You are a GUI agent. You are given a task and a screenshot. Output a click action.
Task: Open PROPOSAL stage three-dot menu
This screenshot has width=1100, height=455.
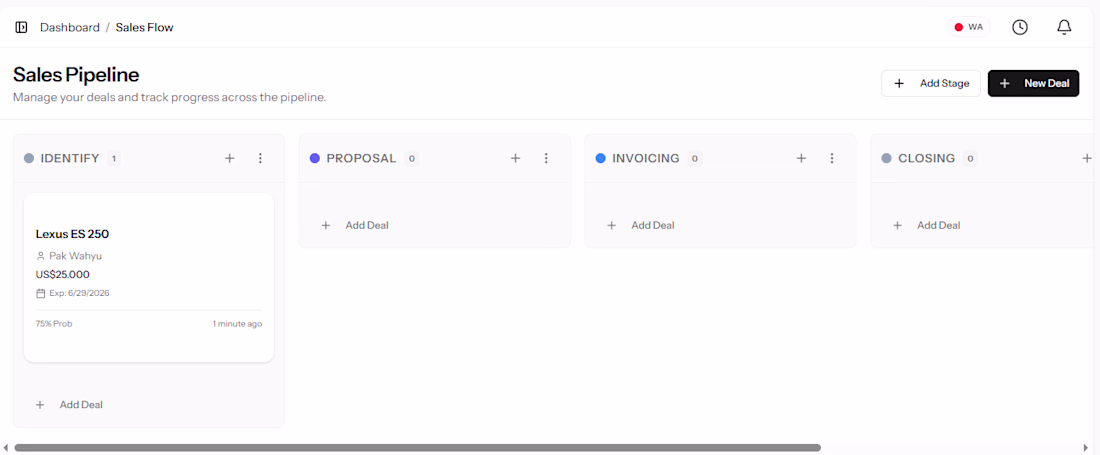tap(546, 158)
